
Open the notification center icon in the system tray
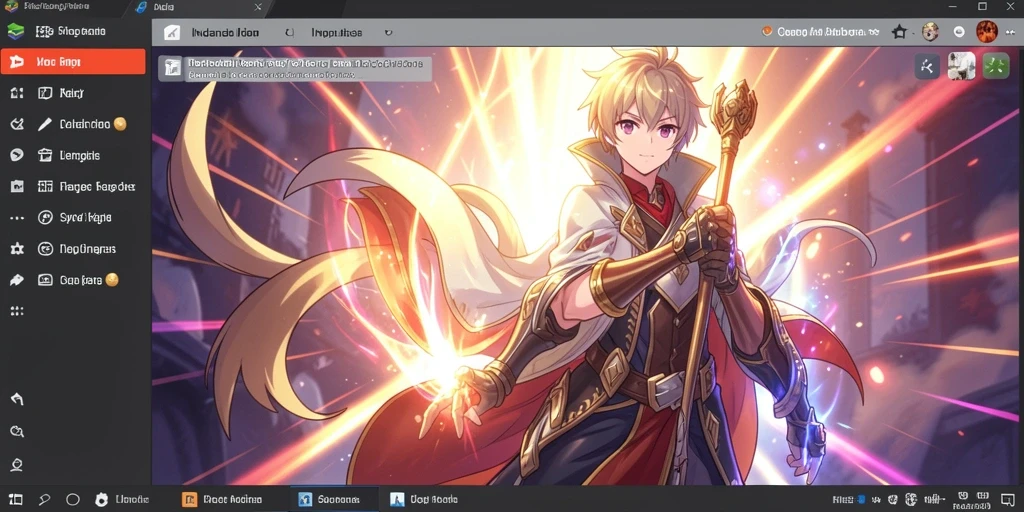coord(1010,500)
